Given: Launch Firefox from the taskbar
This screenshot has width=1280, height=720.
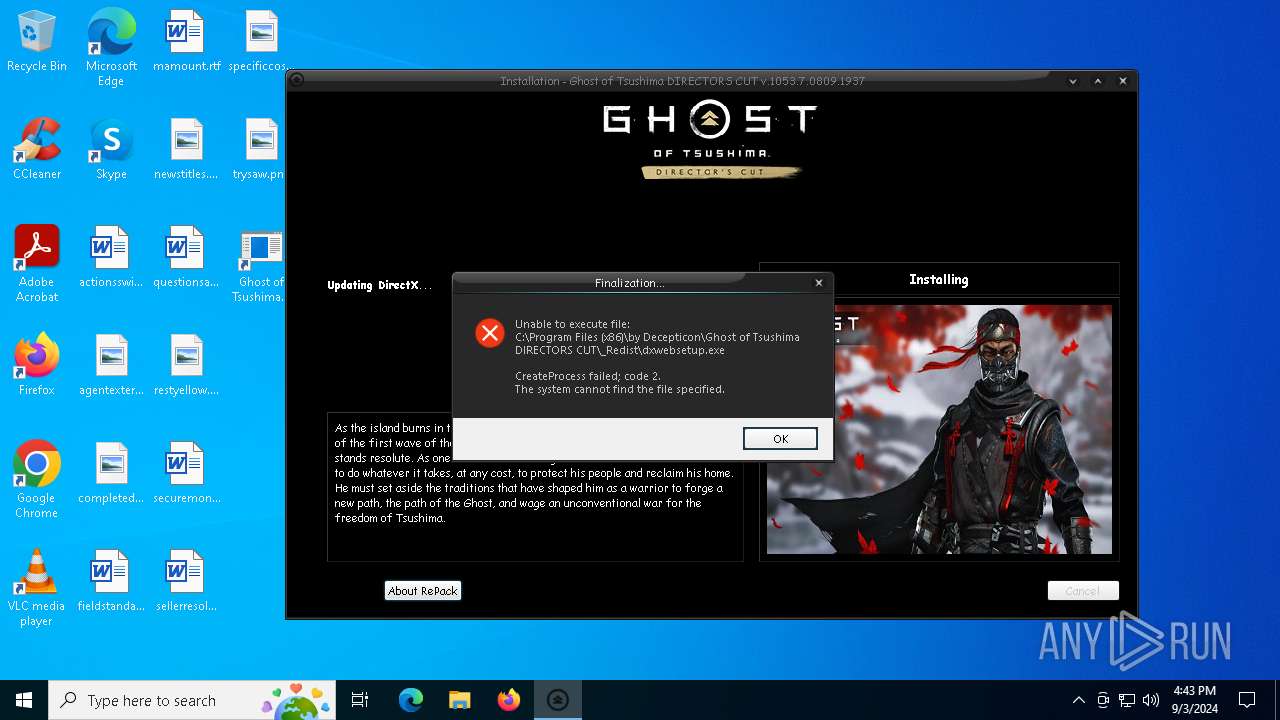Looking at the screenshot, I should 509,700.
